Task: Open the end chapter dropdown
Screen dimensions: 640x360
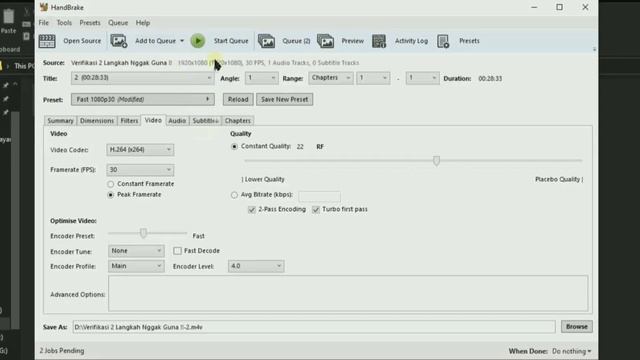Action: click(422, 78)
